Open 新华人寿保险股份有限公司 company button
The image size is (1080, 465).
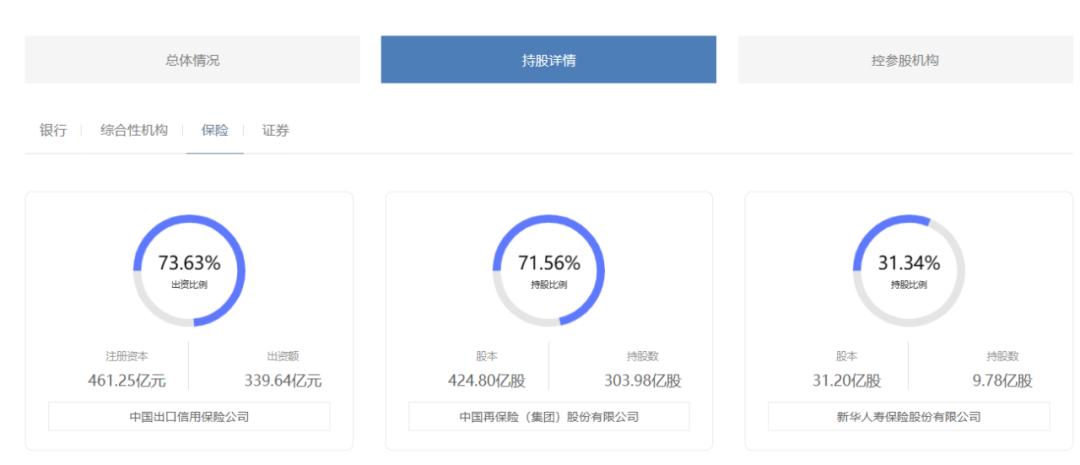pos(908,416)
